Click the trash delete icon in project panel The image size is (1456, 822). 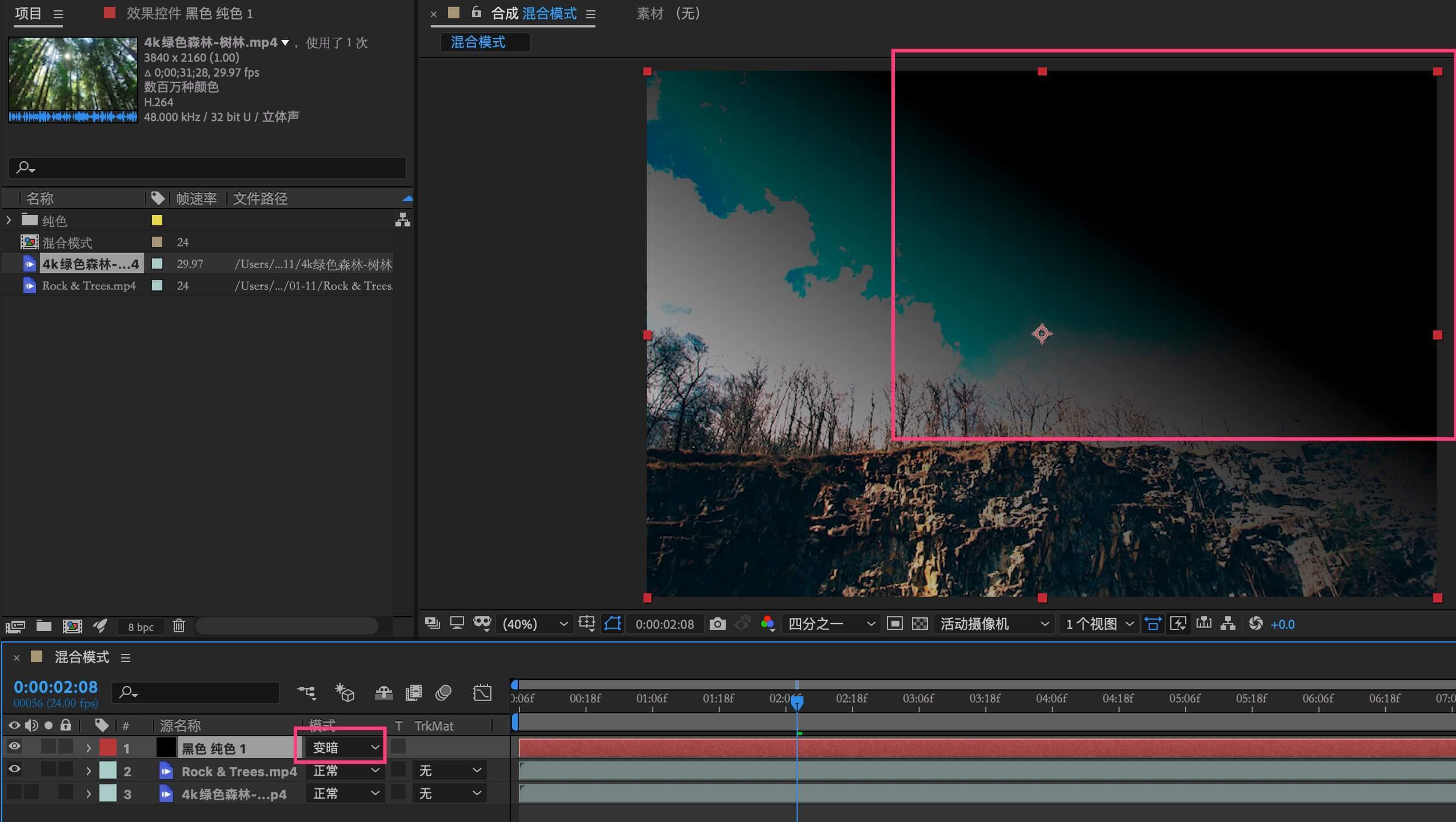click(x=179, y=626)
